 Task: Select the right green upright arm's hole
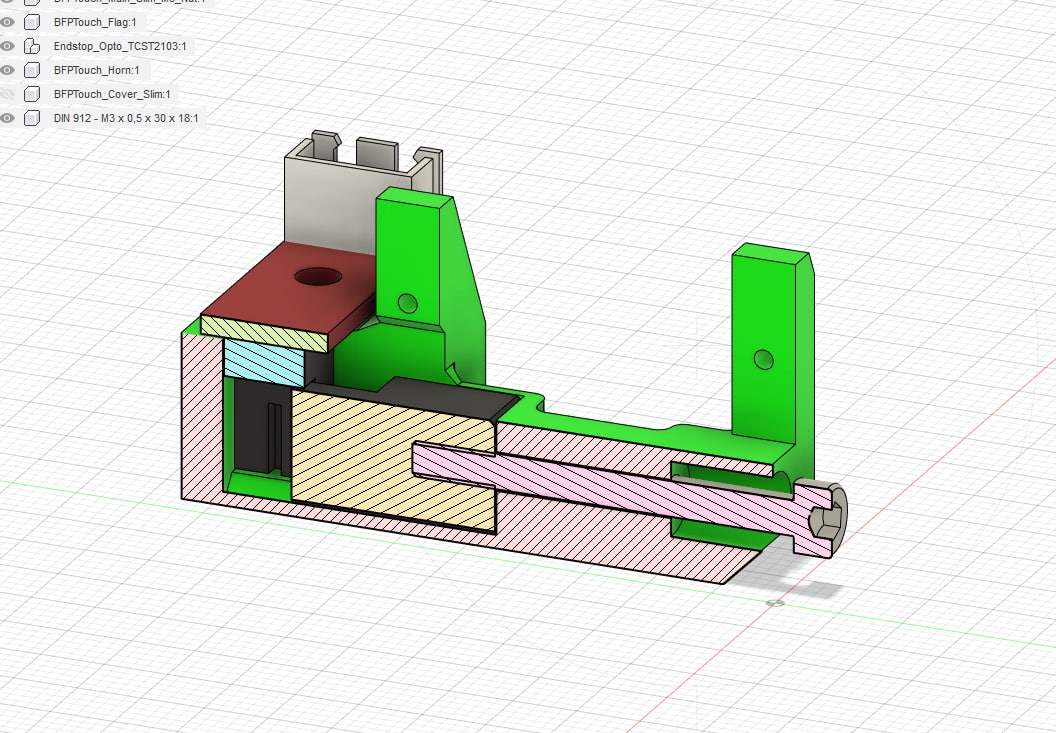pos(763,360)
